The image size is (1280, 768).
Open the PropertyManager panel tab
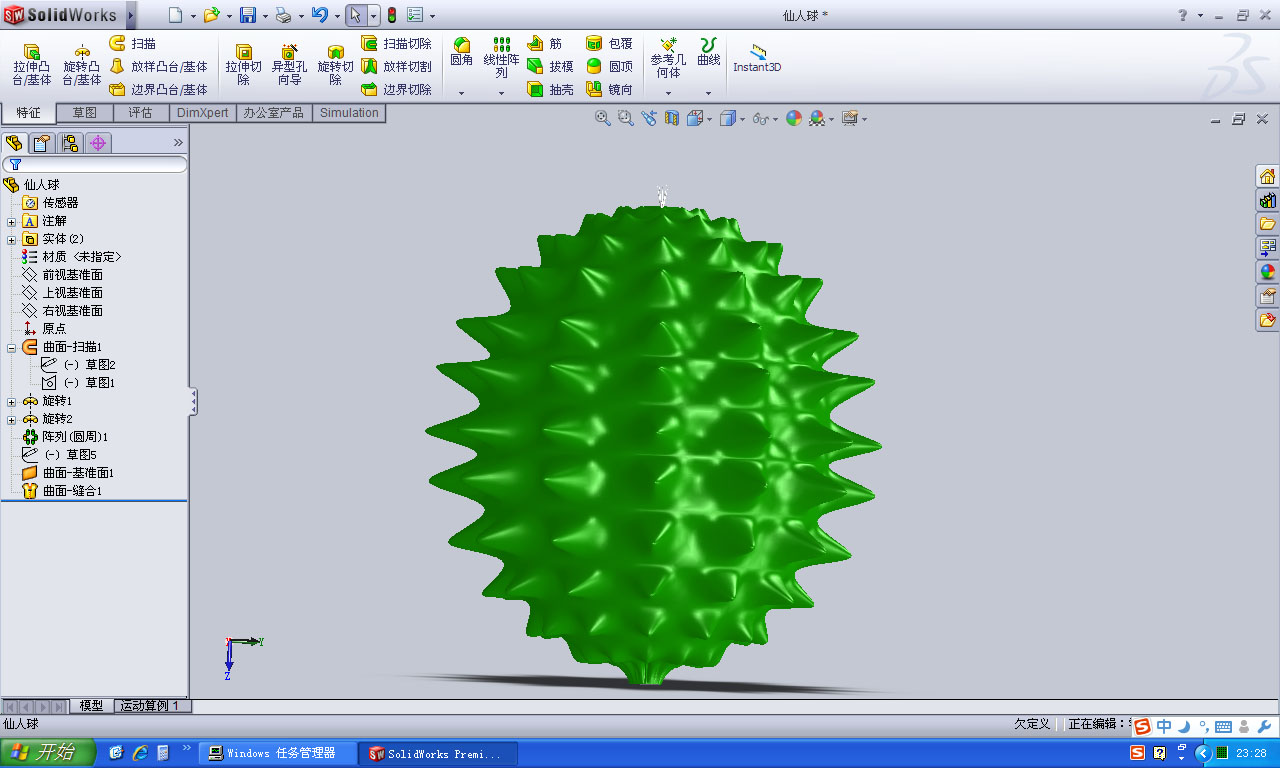pos(42,143)
